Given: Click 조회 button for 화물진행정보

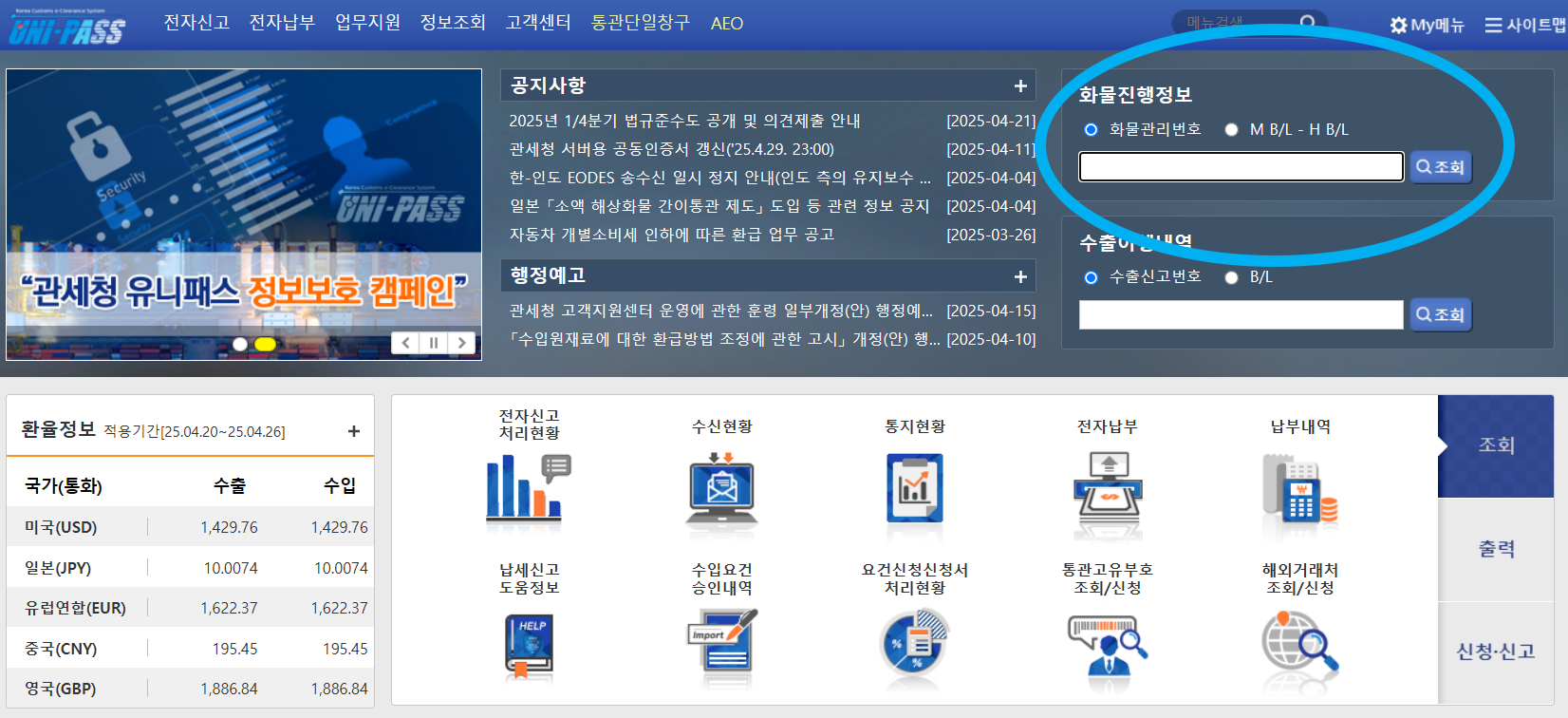Looking at the screenshot, I should coord(1441,167).
